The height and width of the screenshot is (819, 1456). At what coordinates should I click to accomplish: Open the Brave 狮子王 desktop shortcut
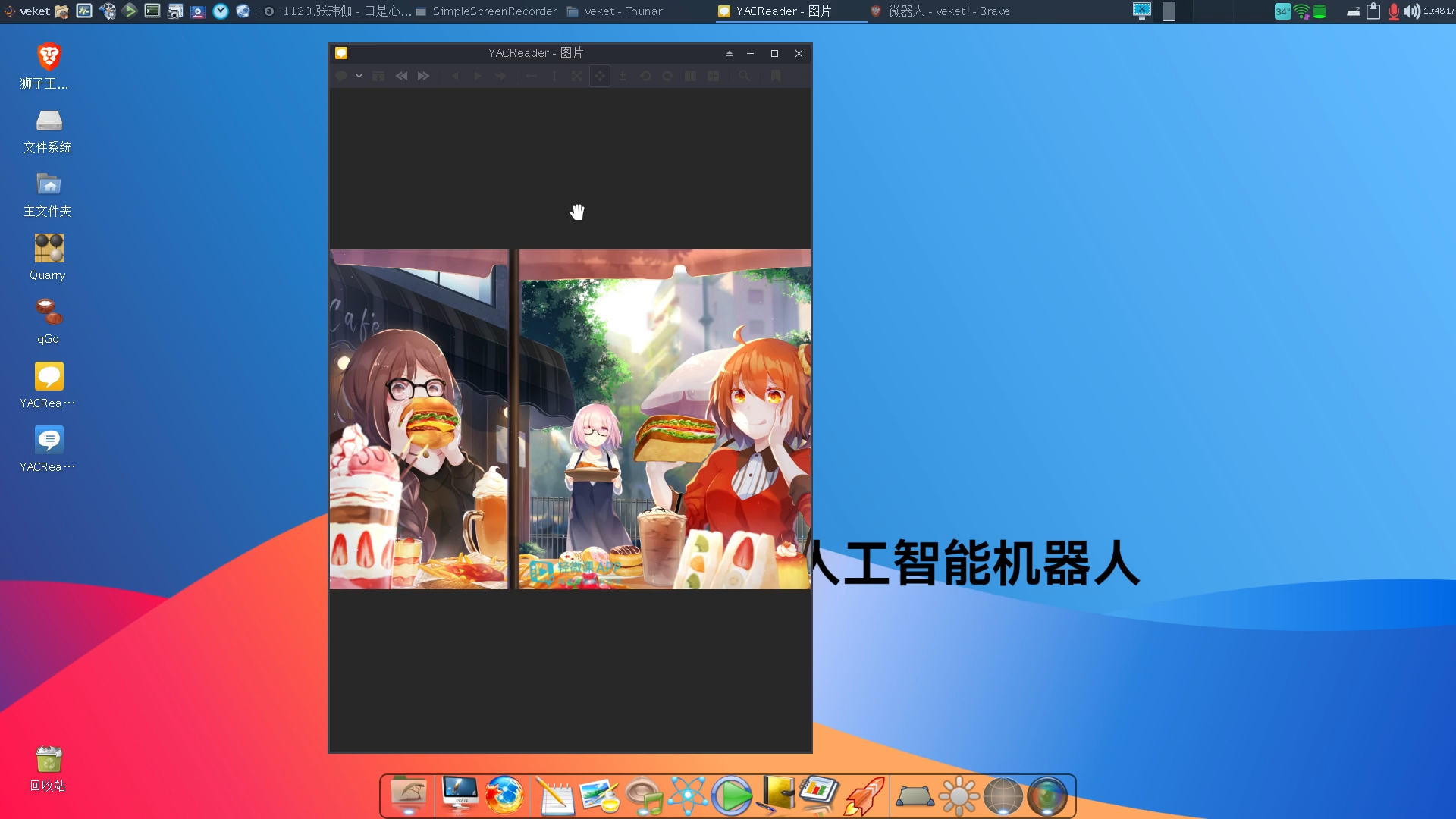point(49,67)
